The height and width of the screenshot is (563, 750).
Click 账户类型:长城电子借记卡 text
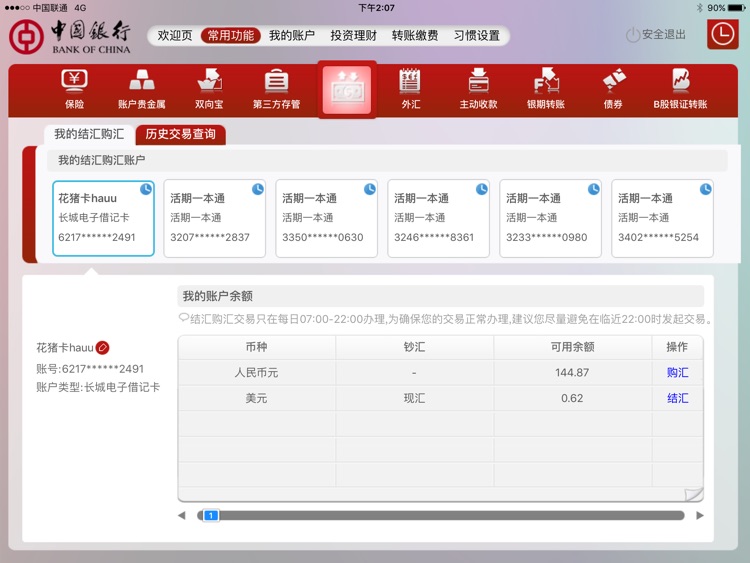pos(98,387)
